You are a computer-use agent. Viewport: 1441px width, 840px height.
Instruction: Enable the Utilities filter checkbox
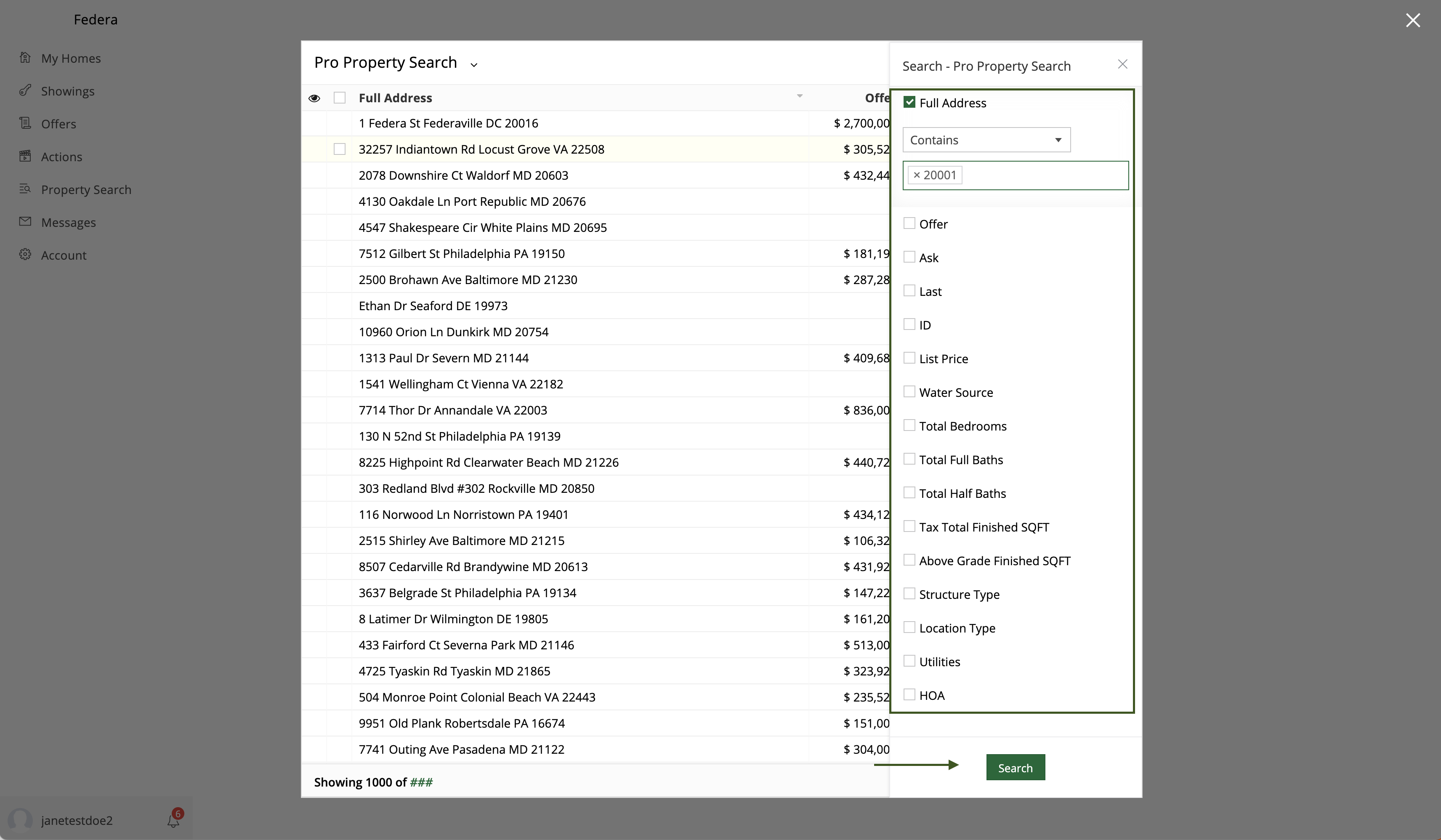click(x=909, y=661)
